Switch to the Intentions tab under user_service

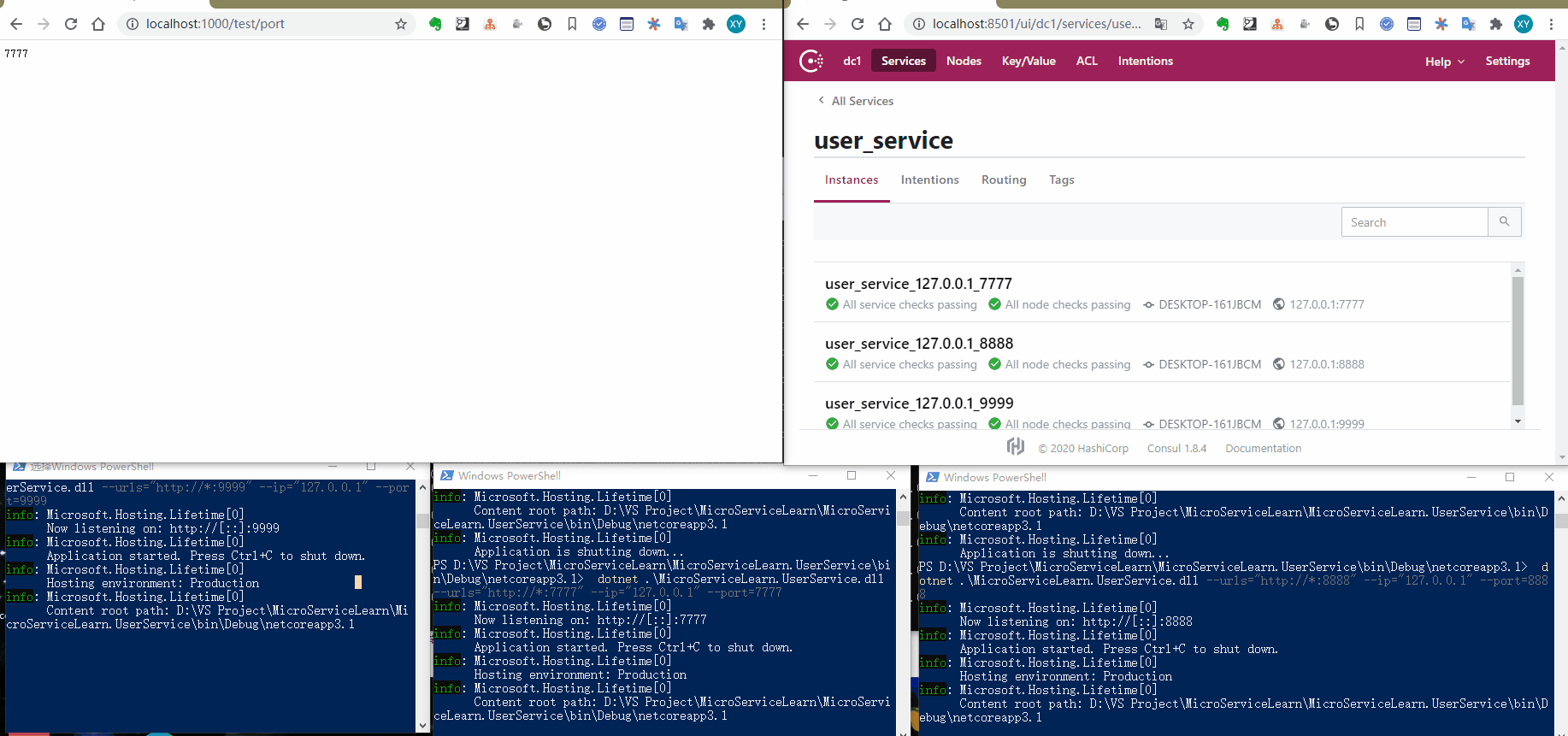929,180
